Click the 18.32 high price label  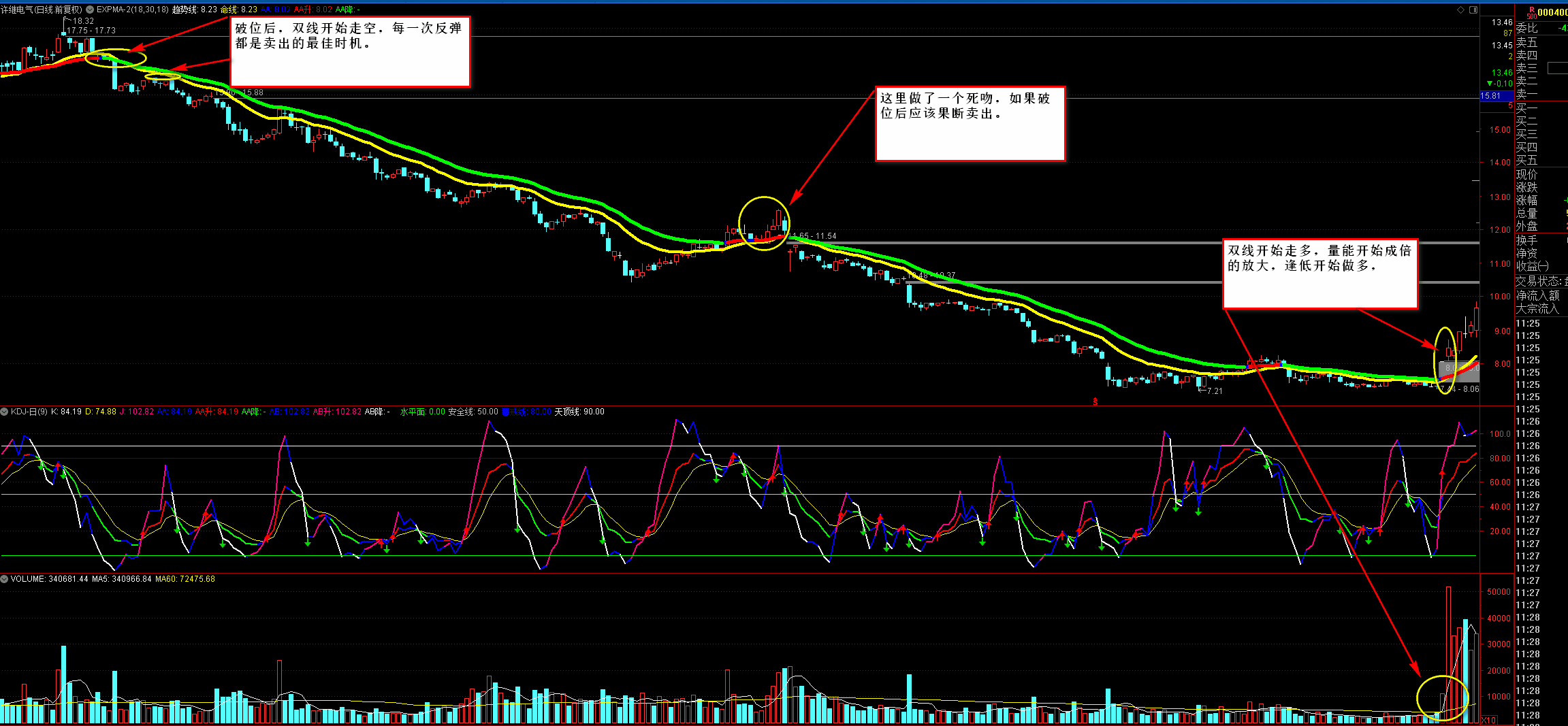(x=84, y=21)
